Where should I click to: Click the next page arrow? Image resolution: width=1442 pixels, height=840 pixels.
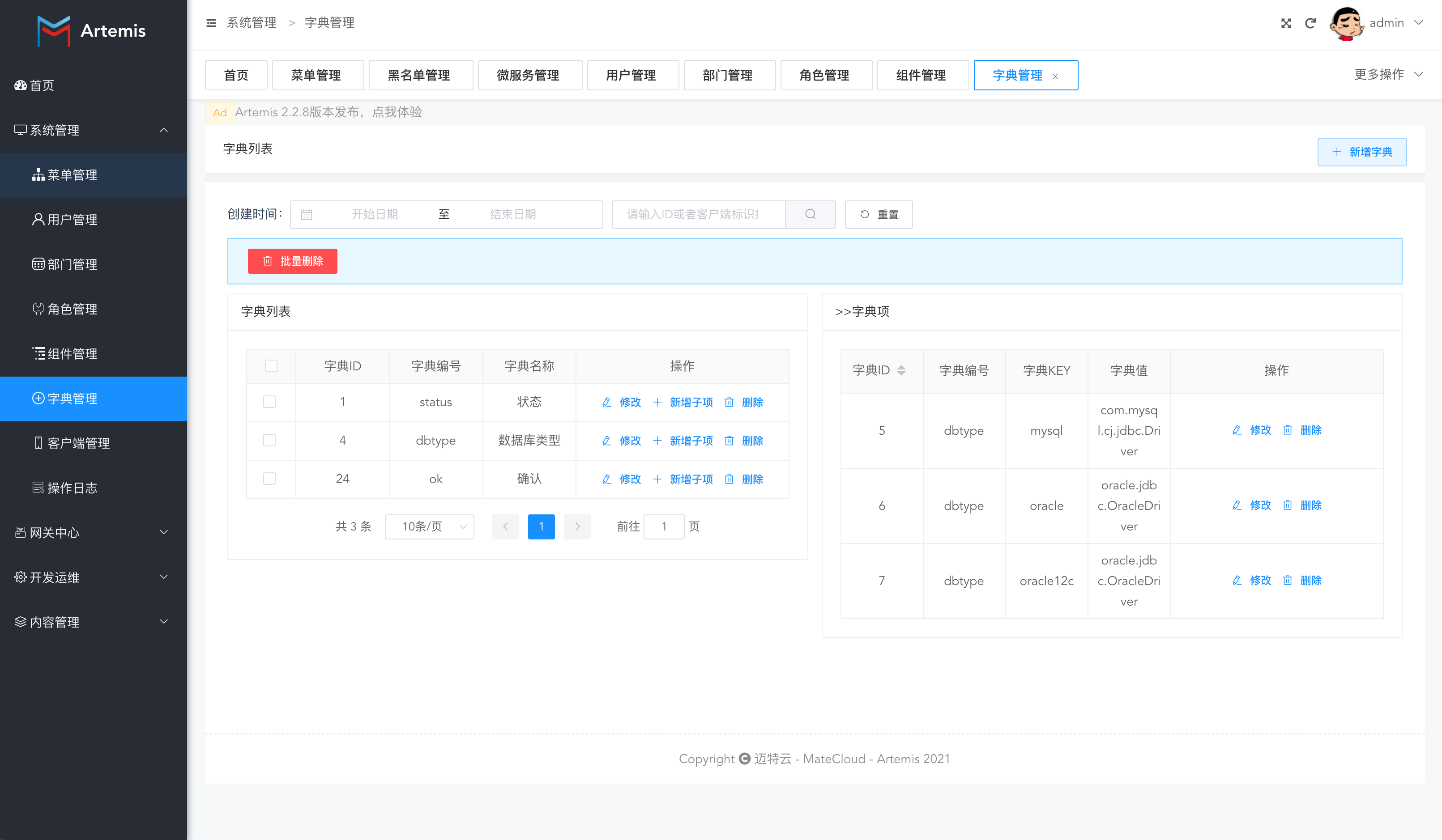(577, 526)
